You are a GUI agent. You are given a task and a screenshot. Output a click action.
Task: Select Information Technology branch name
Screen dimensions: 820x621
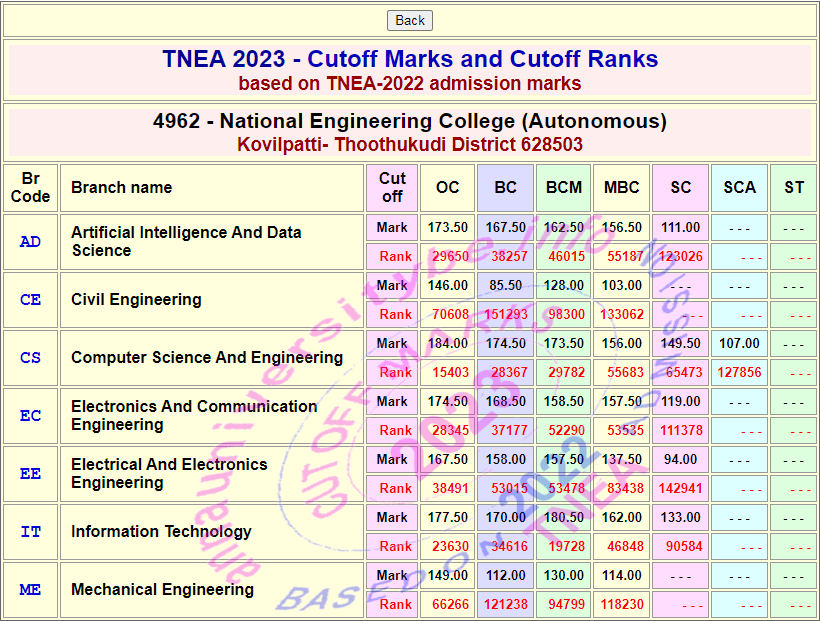click(162, 532)
